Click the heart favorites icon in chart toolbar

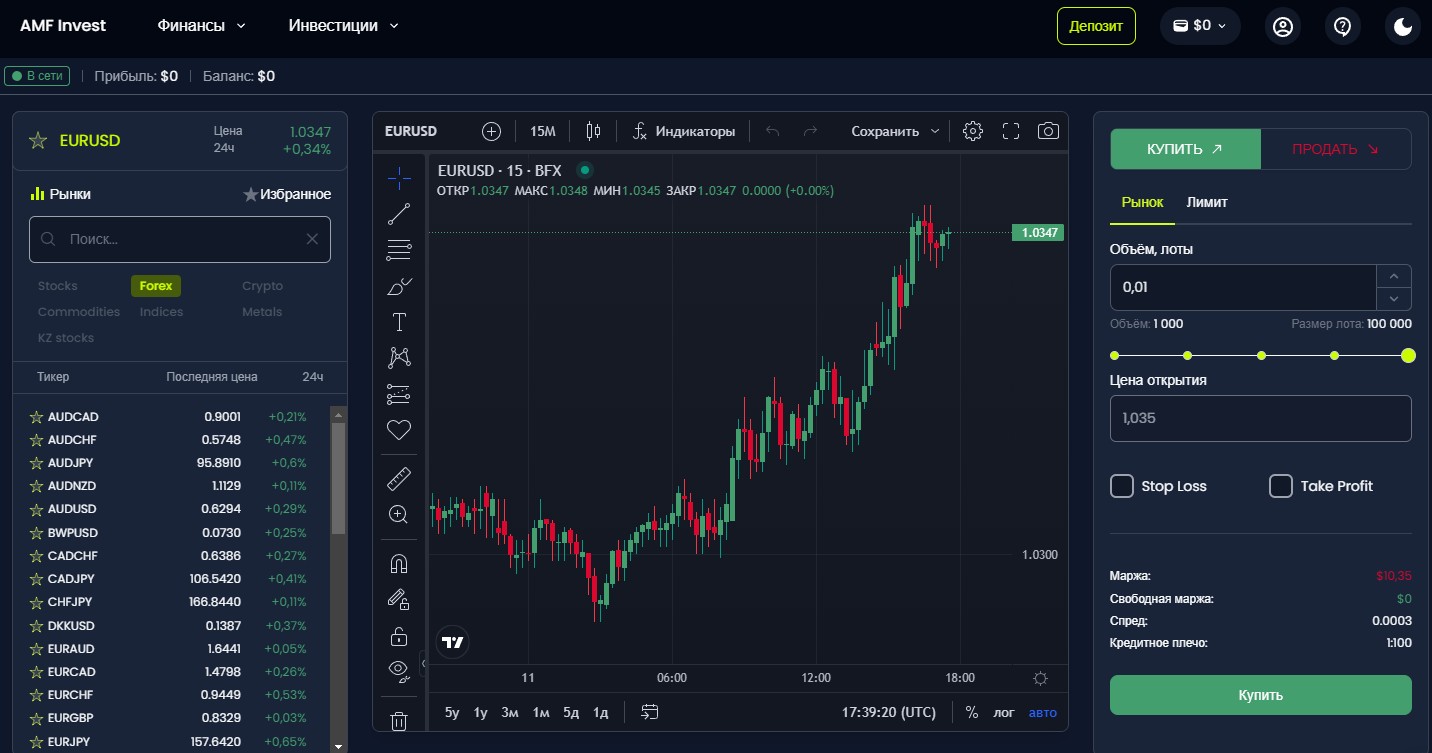pos(399,430)
